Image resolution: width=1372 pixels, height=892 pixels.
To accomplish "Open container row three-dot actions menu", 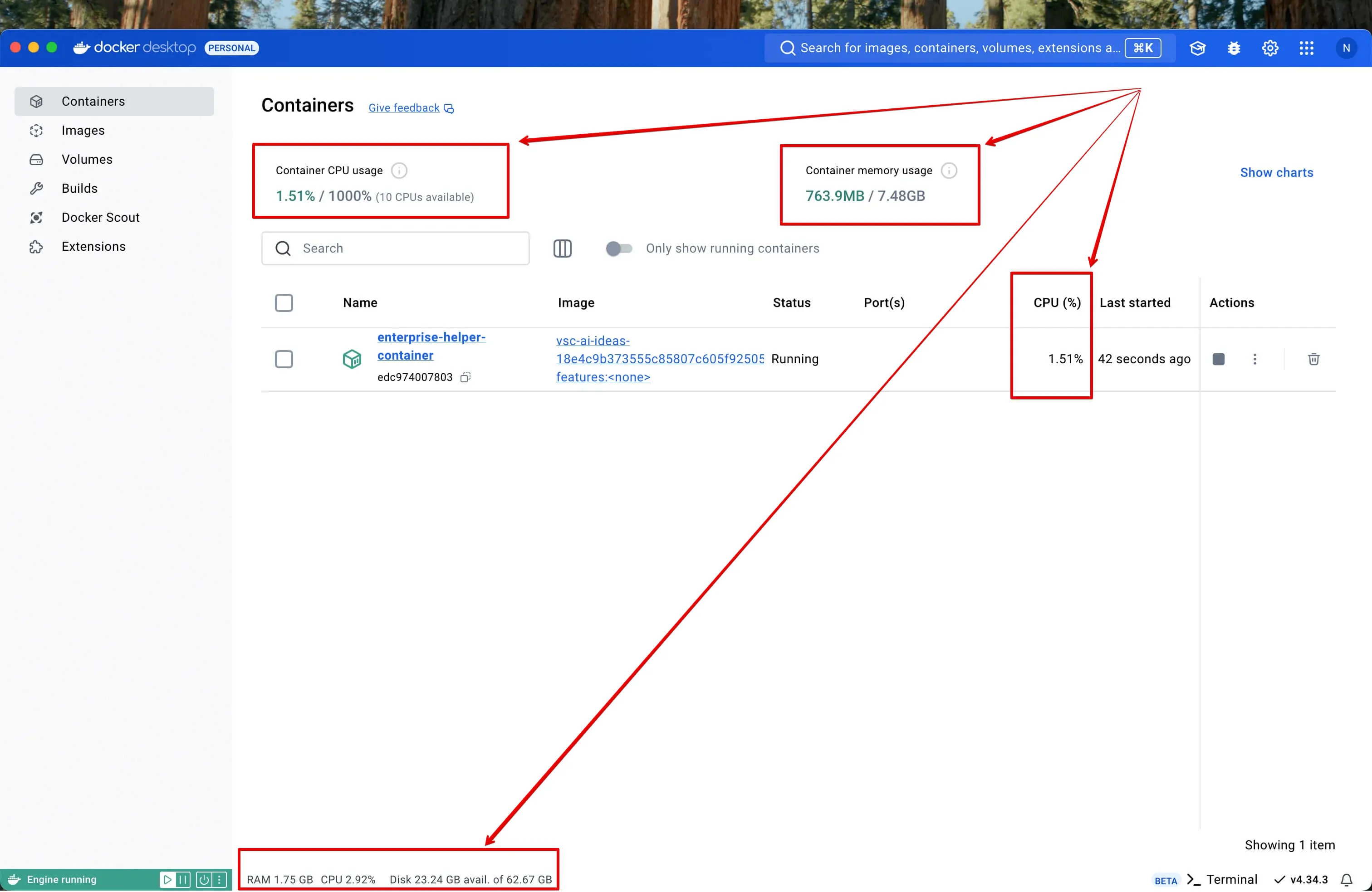I will [1254, 359].
